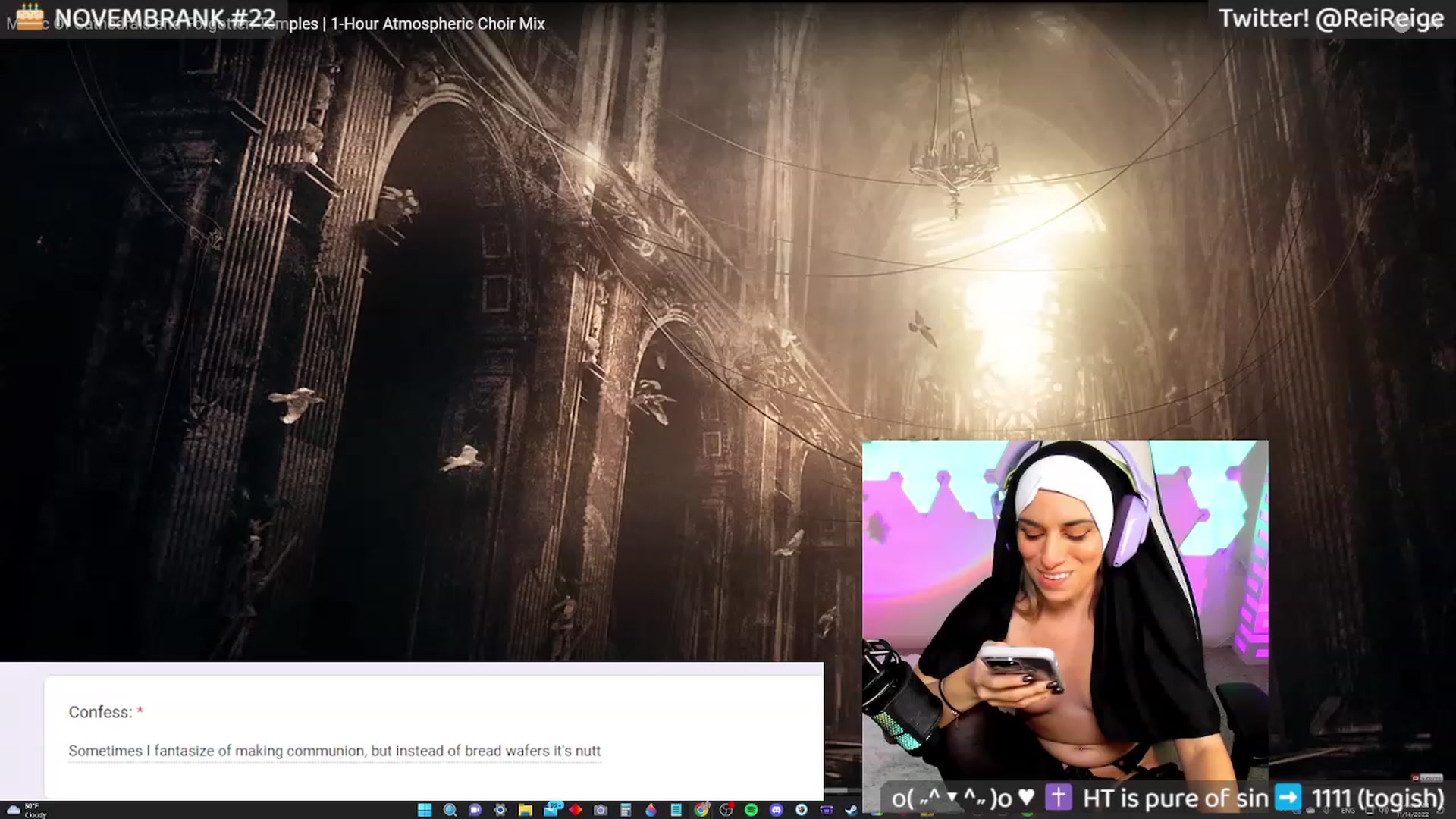Open Steam in taskbar
This screenshot has width=1456, height=819.
[x=851, y=810]
